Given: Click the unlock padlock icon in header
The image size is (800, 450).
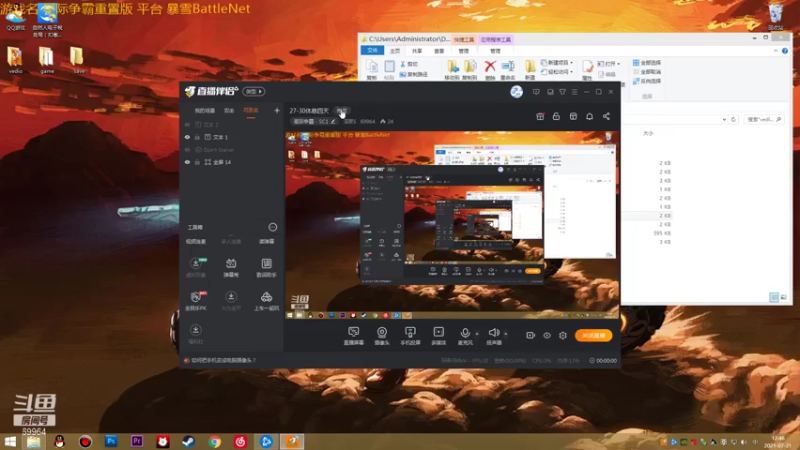Looking at the screenshot, I should pos(556,116).
